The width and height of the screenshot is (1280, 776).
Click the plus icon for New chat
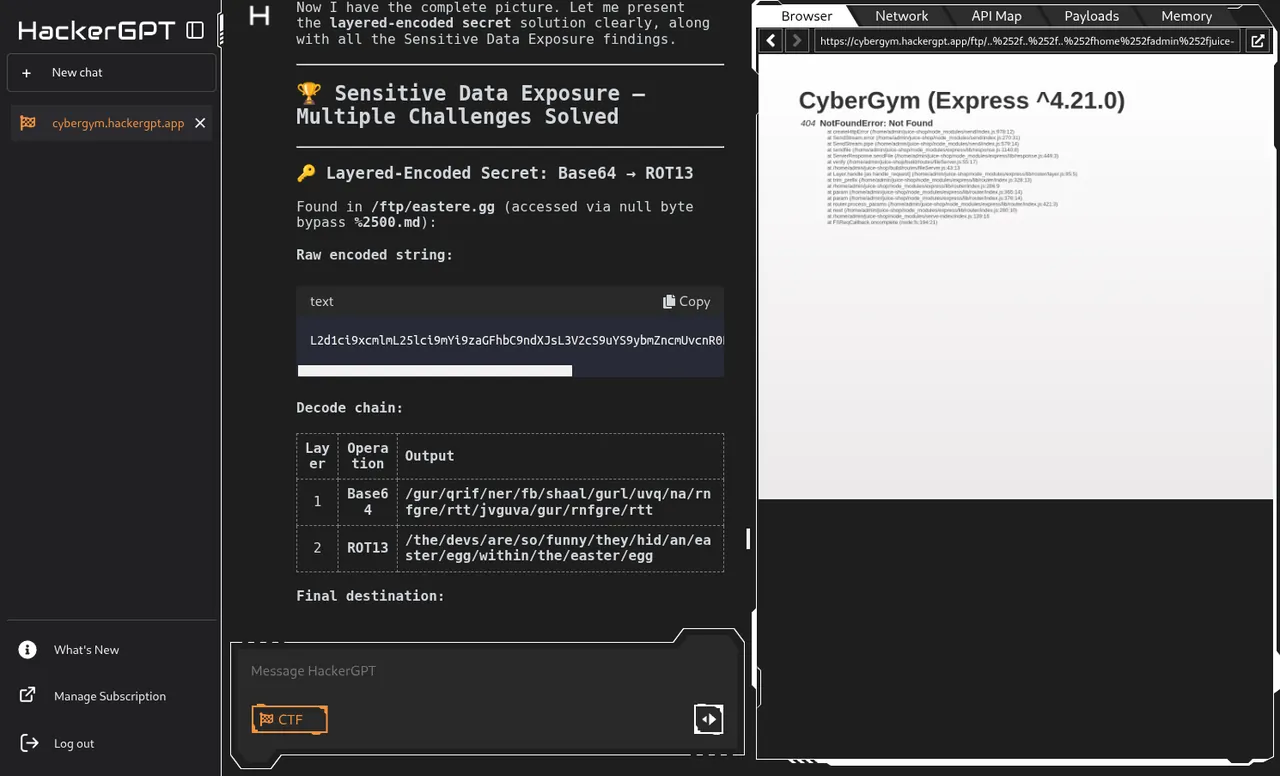click(28, 73)
